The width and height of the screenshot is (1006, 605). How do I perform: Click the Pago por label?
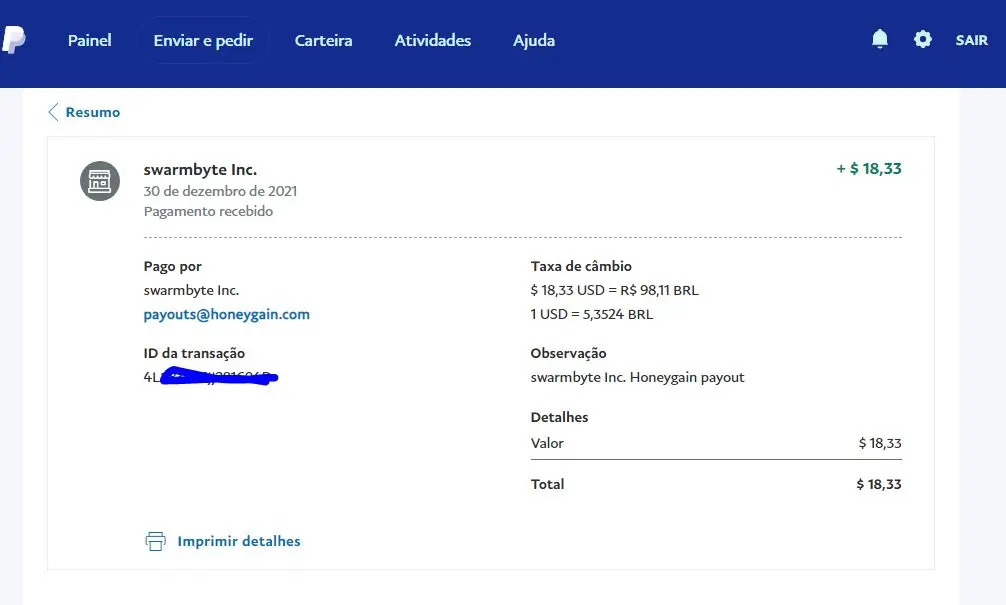(x=173, y=266)
